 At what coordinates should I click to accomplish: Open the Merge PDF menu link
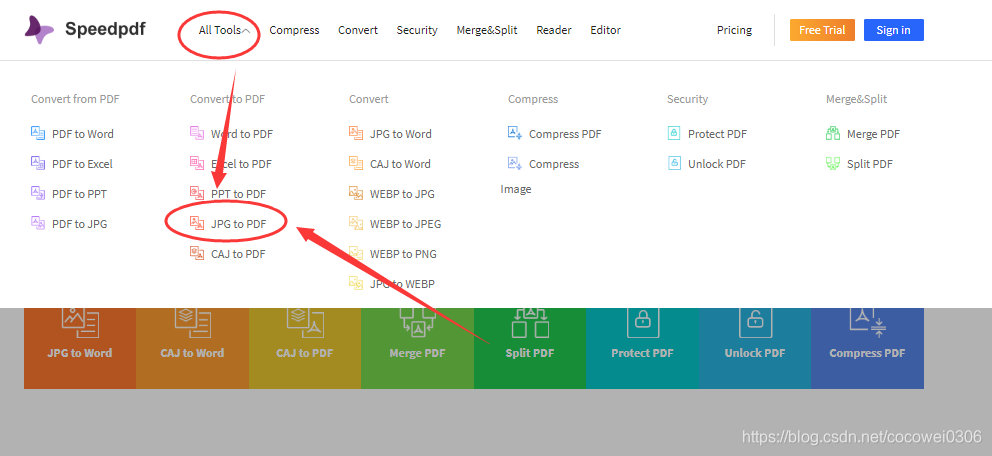873,133
